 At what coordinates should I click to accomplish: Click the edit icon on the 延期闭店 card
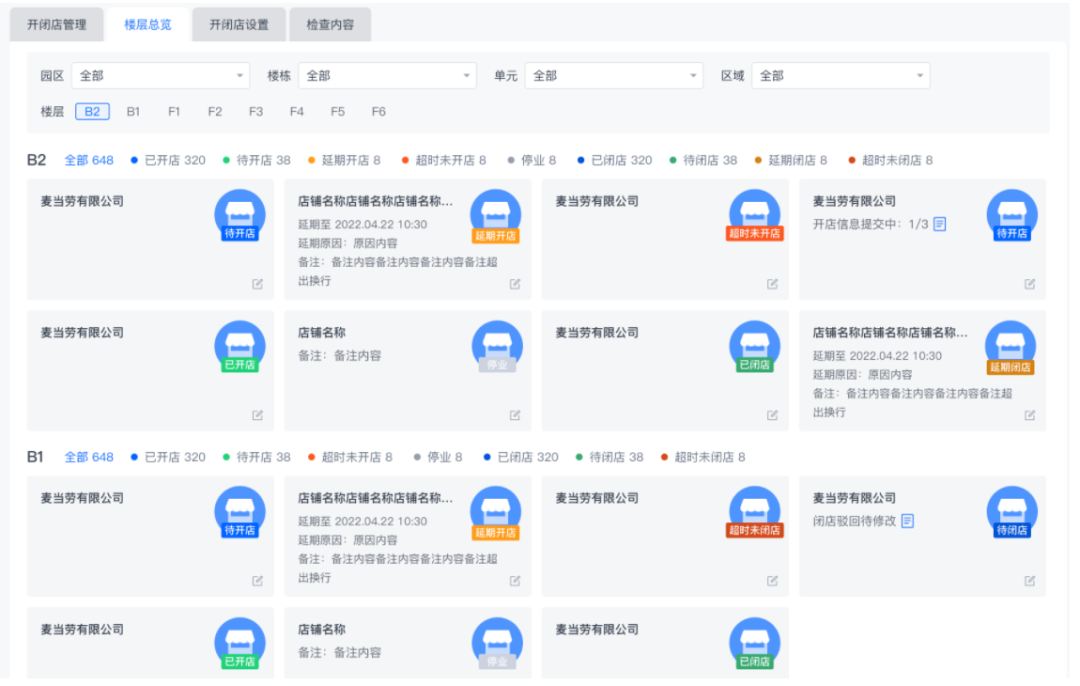coord(1029,415)
